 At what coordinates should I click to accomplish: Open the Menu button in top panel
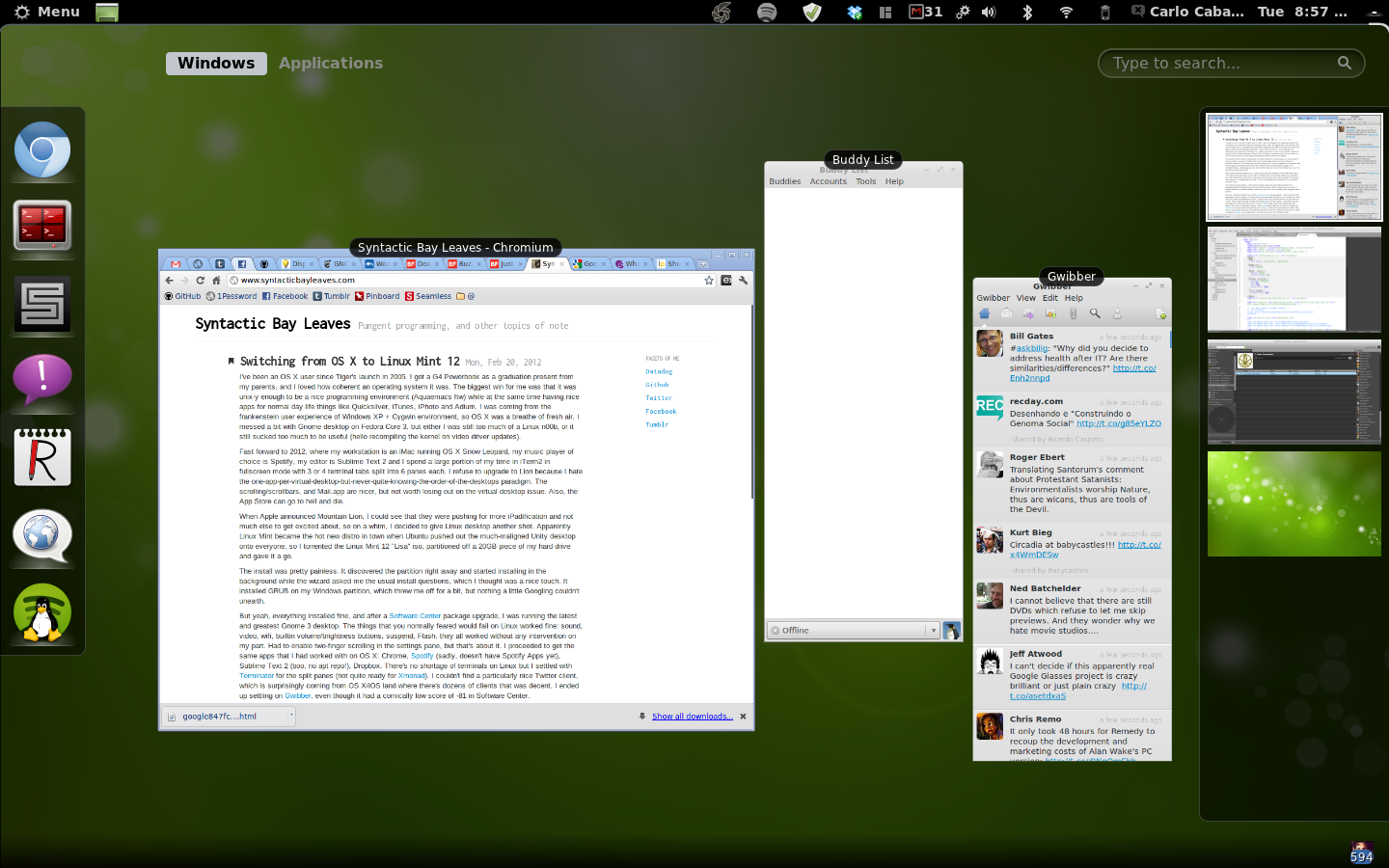point(47,12)
